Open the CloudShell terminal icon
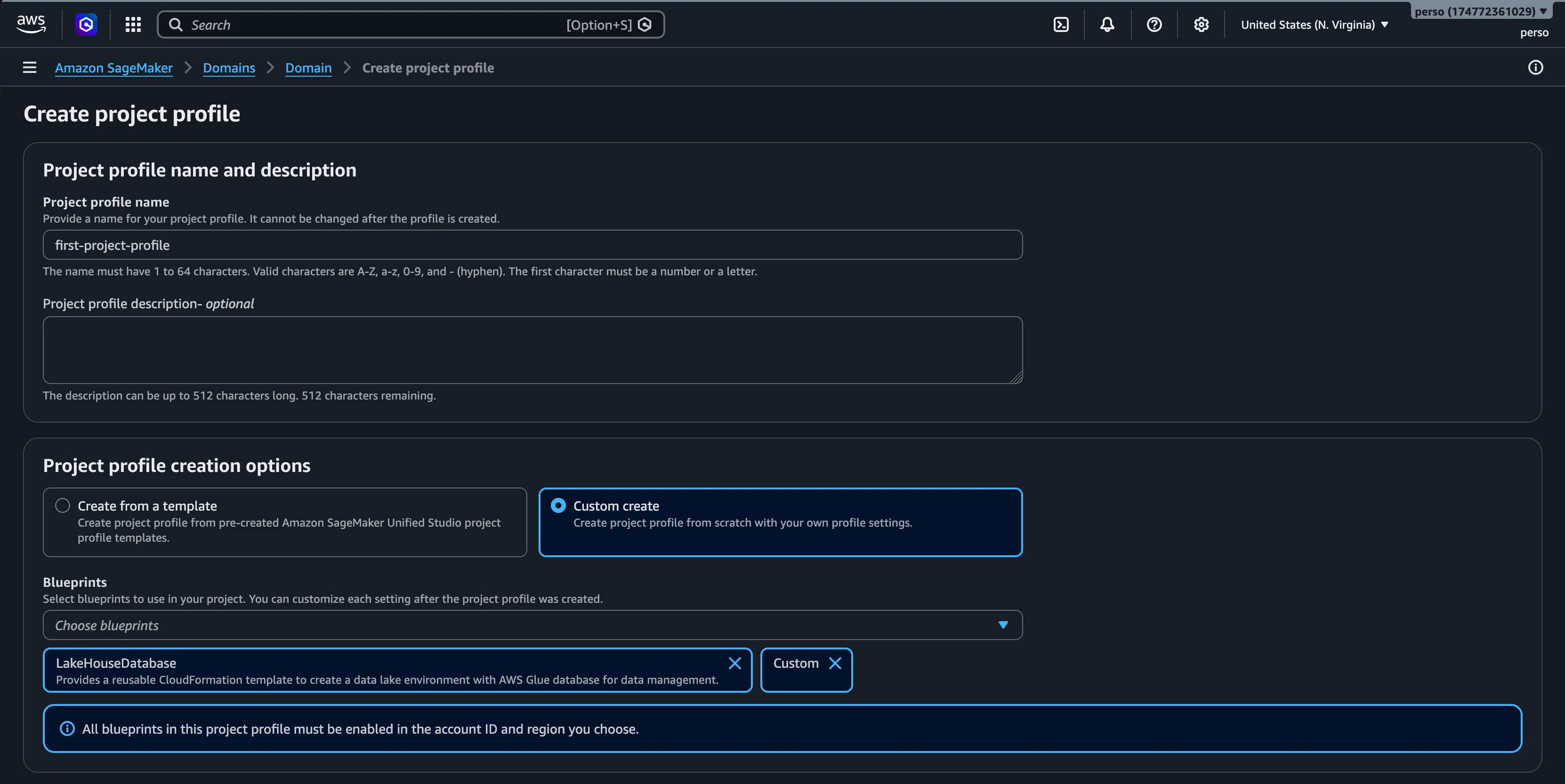The height and width of the screenshot is (784, 1565). (1061, 24)
